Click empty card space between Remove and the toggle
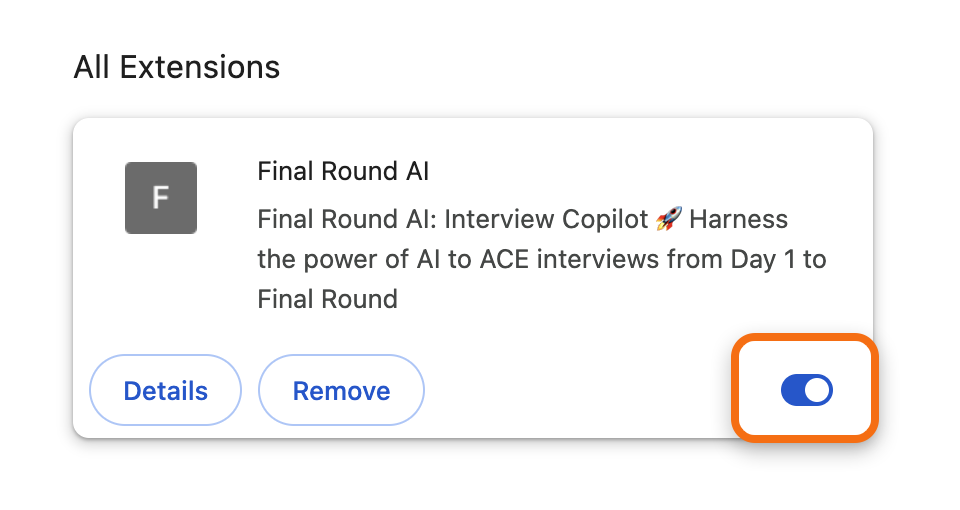960x510 pixels. click(x=577, y=390)
